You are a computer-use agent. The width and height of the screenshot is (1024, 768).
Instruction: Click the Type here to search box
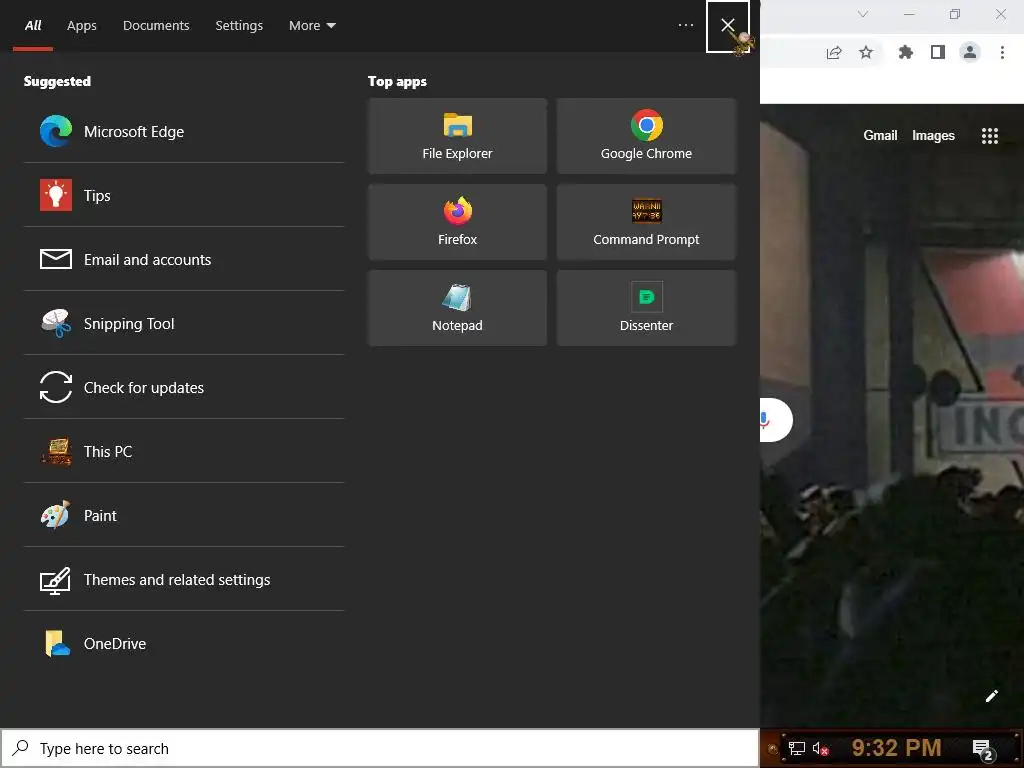pos(380,748)
